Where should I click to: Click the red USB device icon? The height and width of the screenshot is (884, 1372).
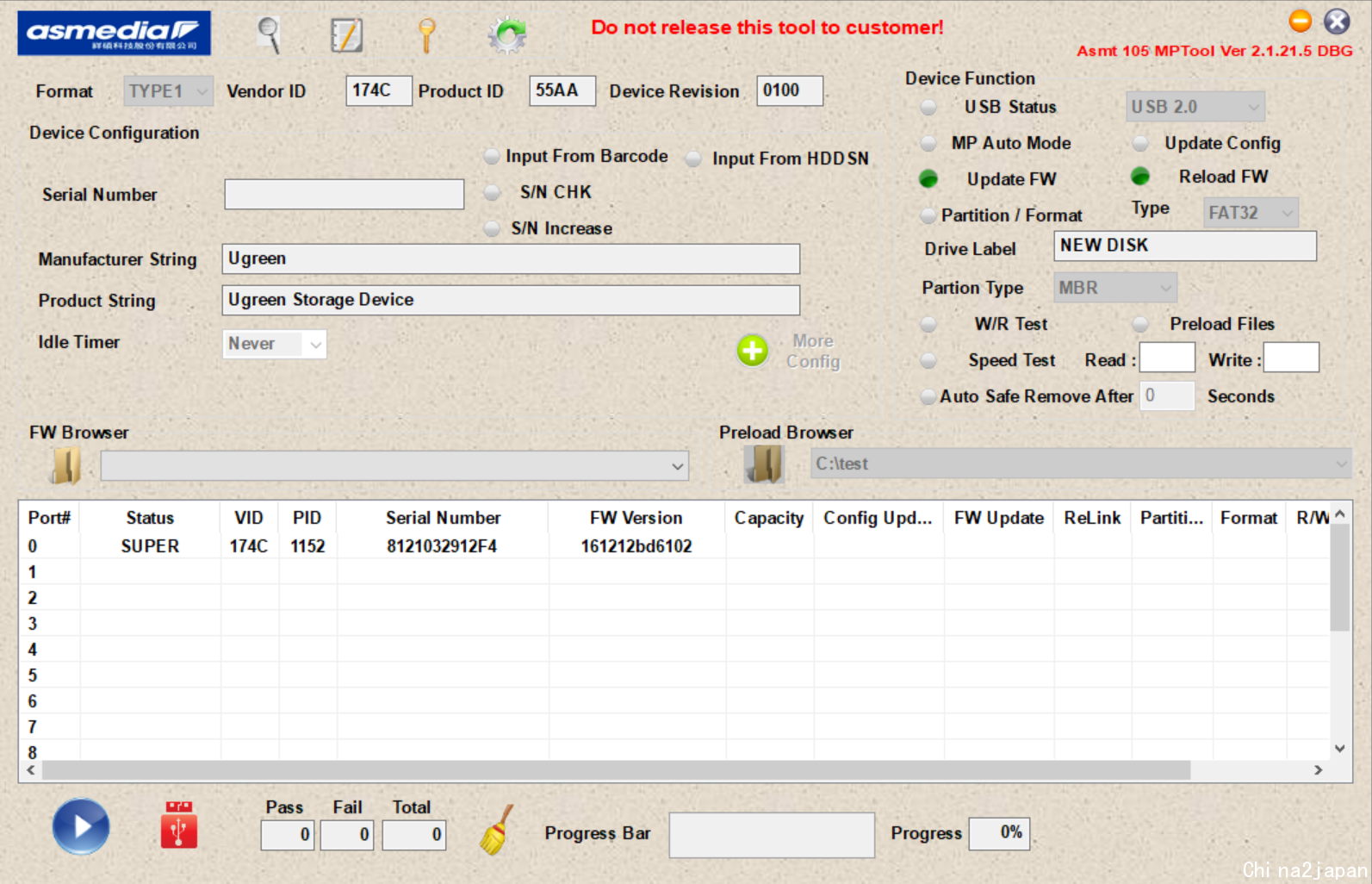[179, 825]
